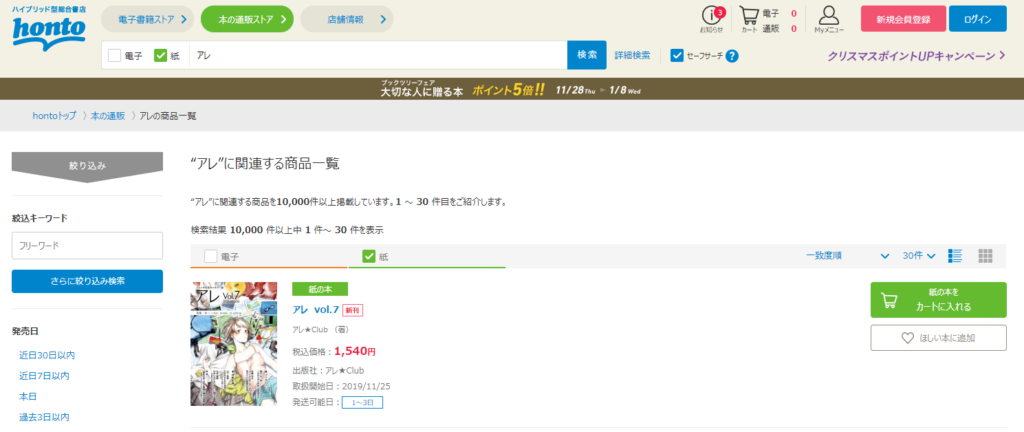Open the アレ vol.7 book cover thumbnail
The height and width of the screenshot is (432, 1024).
(x=234, y=343)
